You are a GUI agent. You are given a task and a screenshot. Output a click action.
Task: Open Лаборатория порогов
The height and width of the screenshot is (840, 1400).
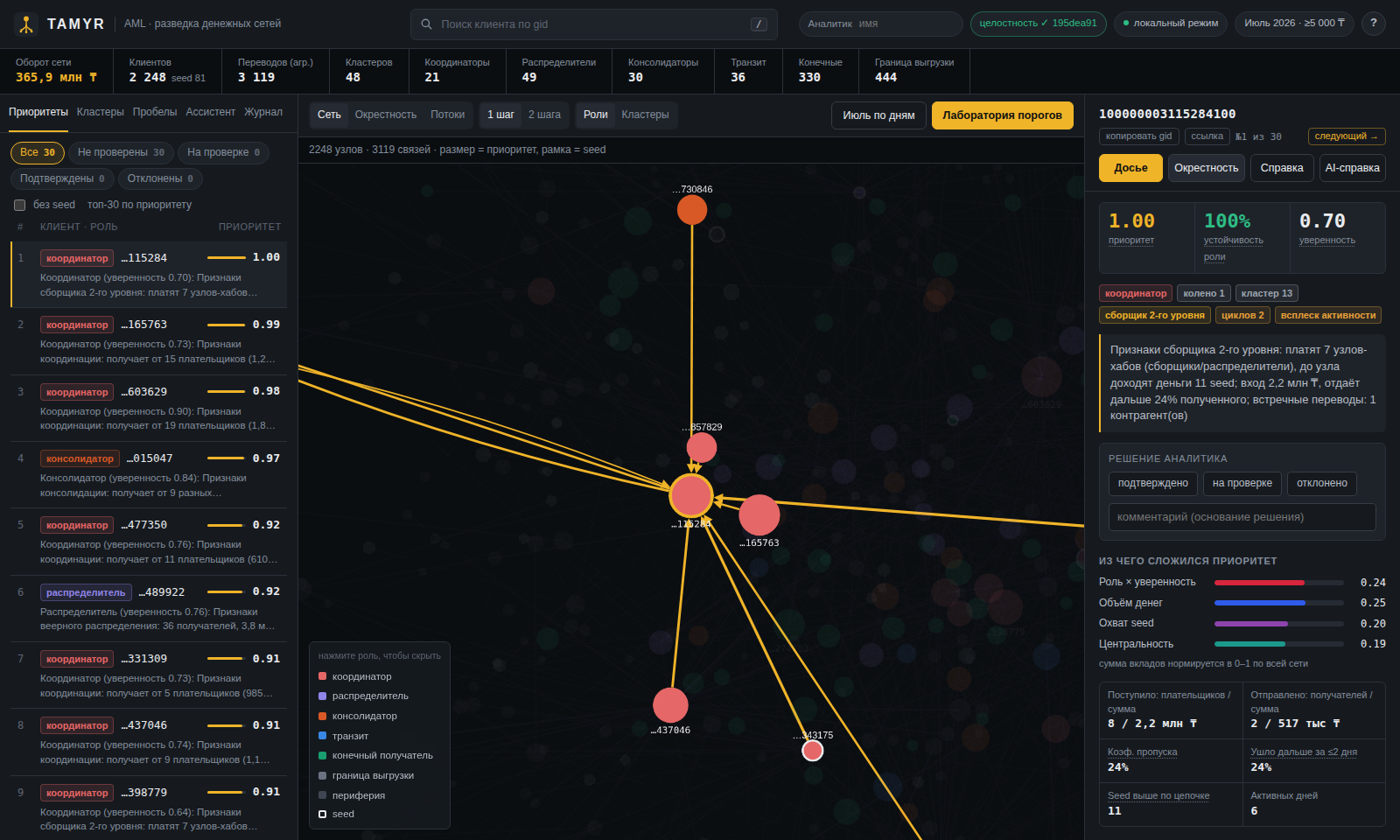point(1002,115)
